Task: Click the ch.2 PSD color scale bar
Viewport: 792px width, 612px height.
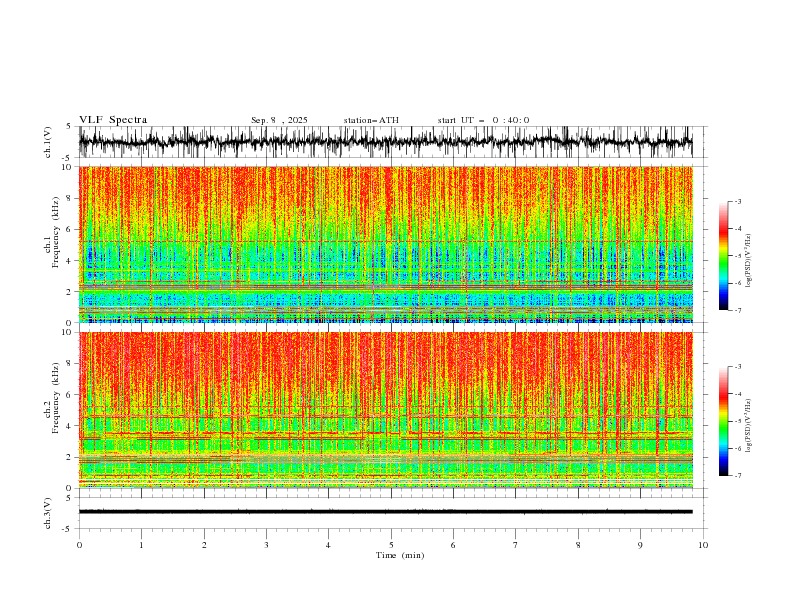Action: pos(723,421)
